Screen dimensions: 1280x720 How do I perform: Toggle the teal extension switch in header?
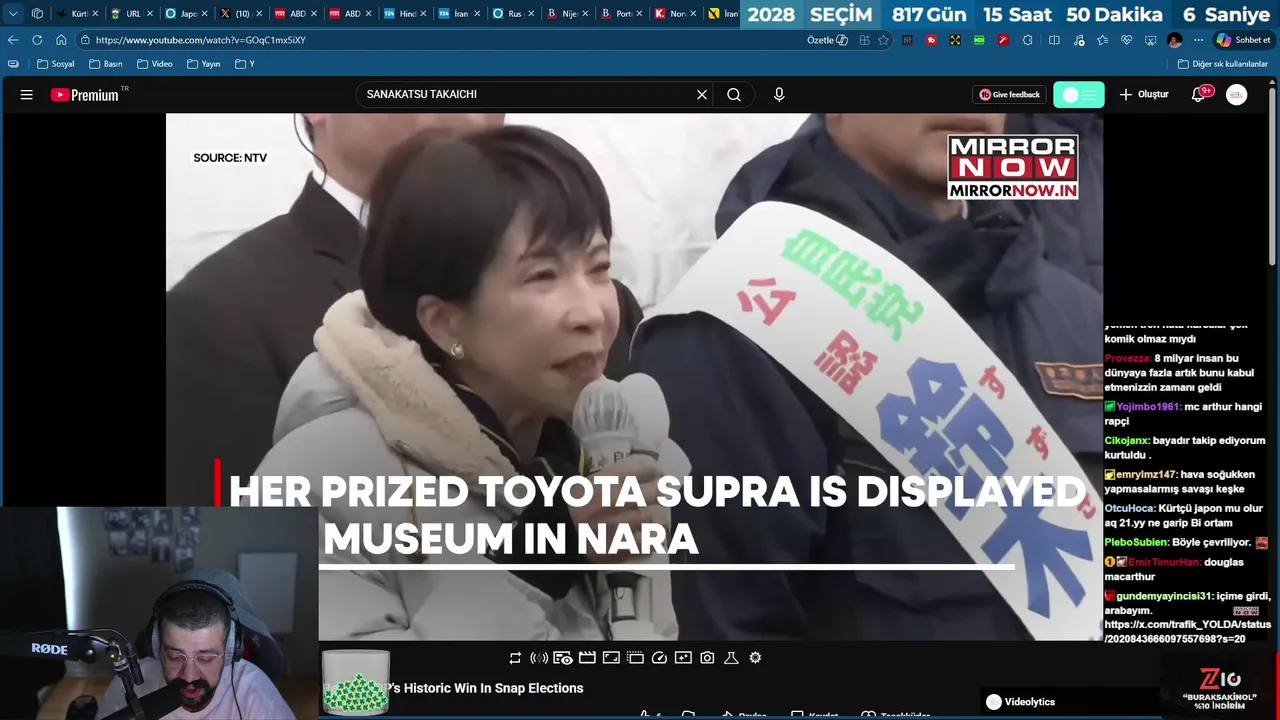(1079, 95)
